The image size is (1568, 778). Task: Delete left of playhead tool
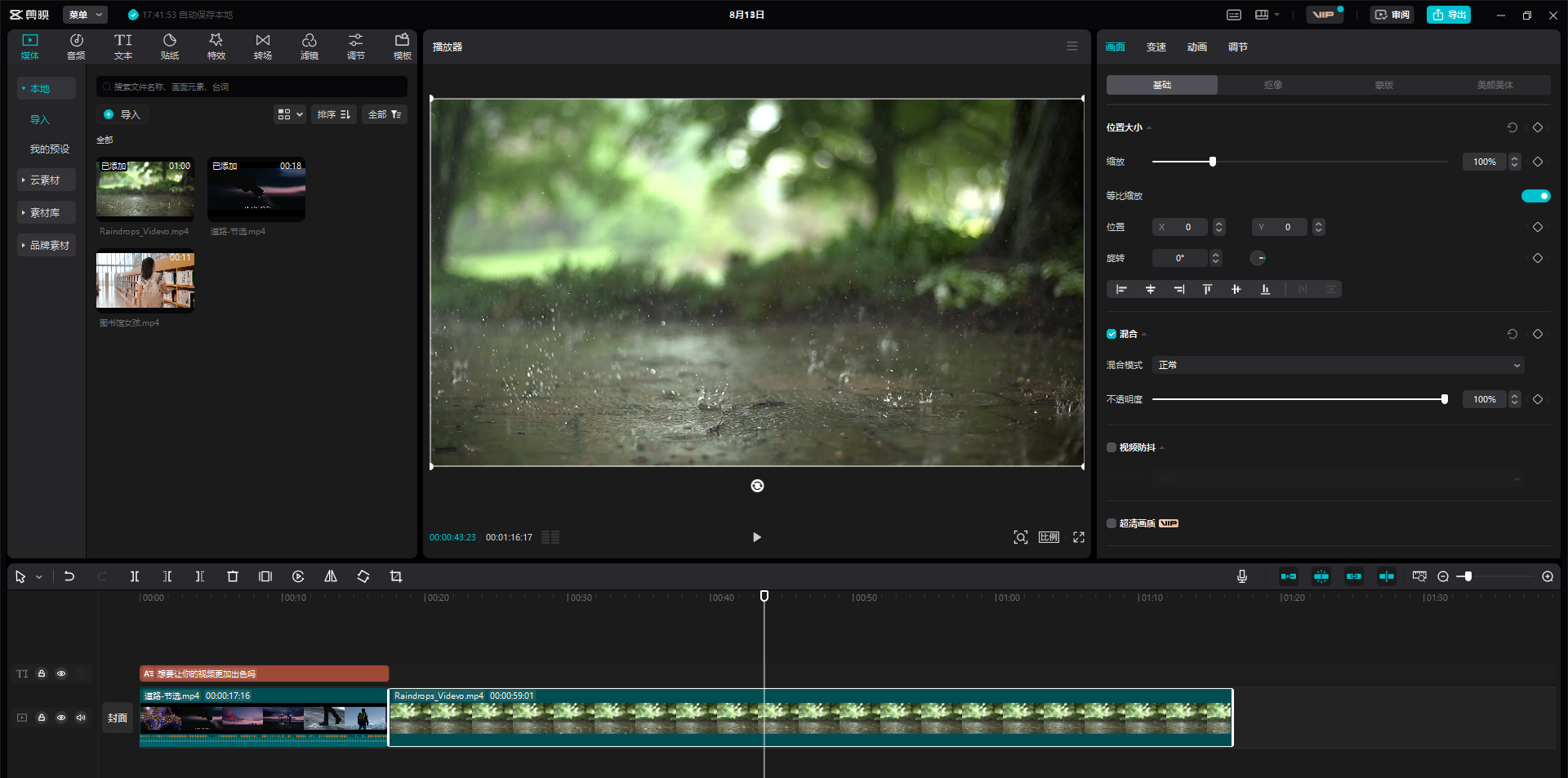point(167,576)
